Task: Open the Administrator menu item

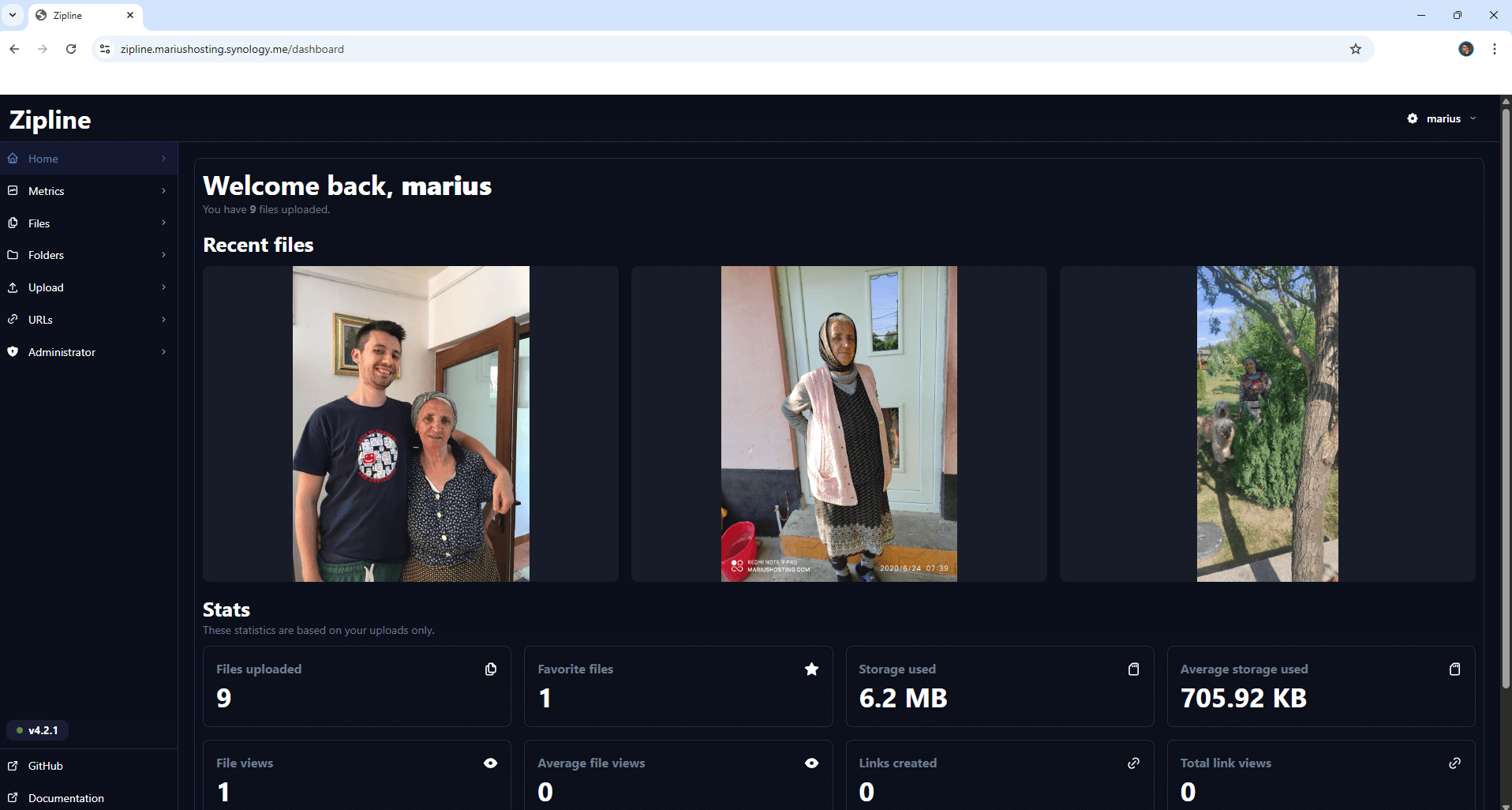Action: tap(88, 352)
